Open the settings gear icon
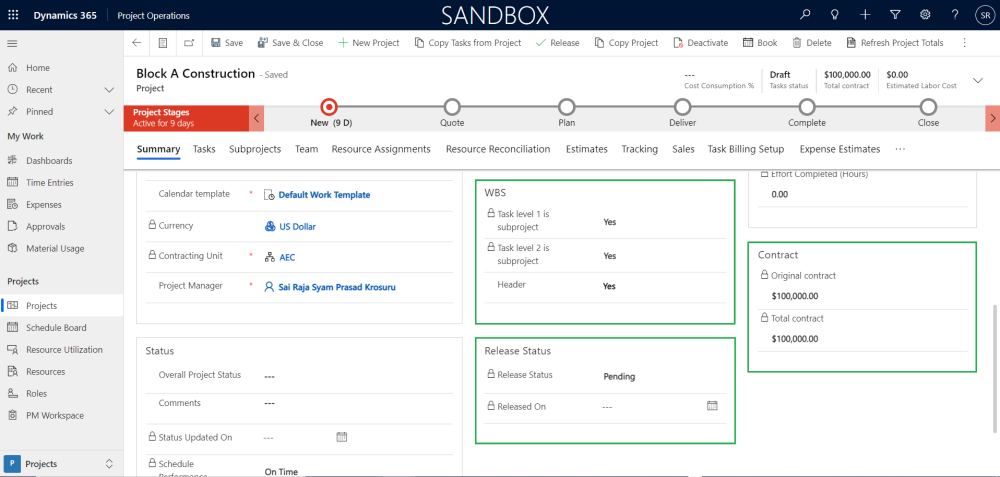 (x=925, y=15)
